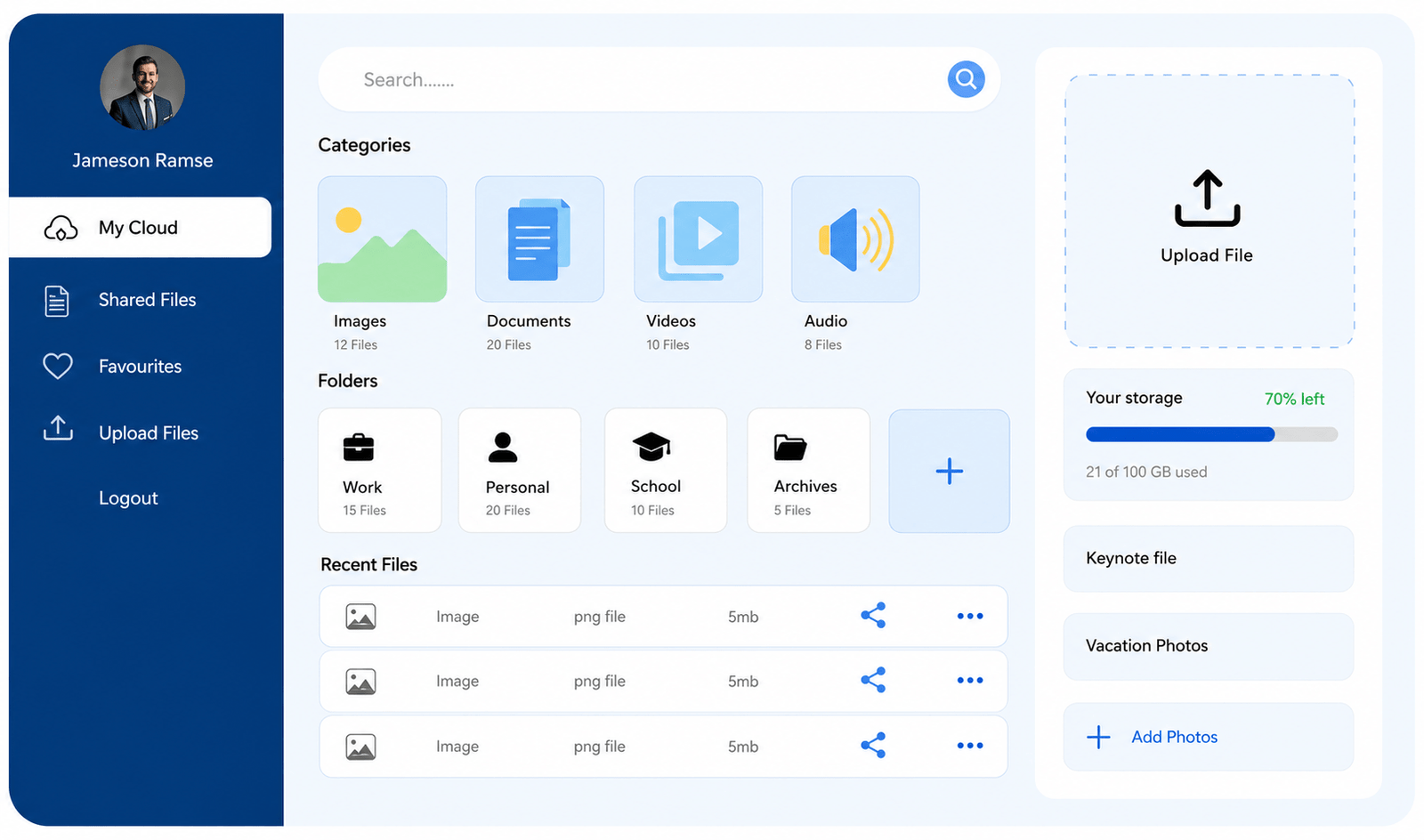This screenshot has height=840, width=1424.
Task: Click the Favourites heart icon
Action: [x=58, y=366]
